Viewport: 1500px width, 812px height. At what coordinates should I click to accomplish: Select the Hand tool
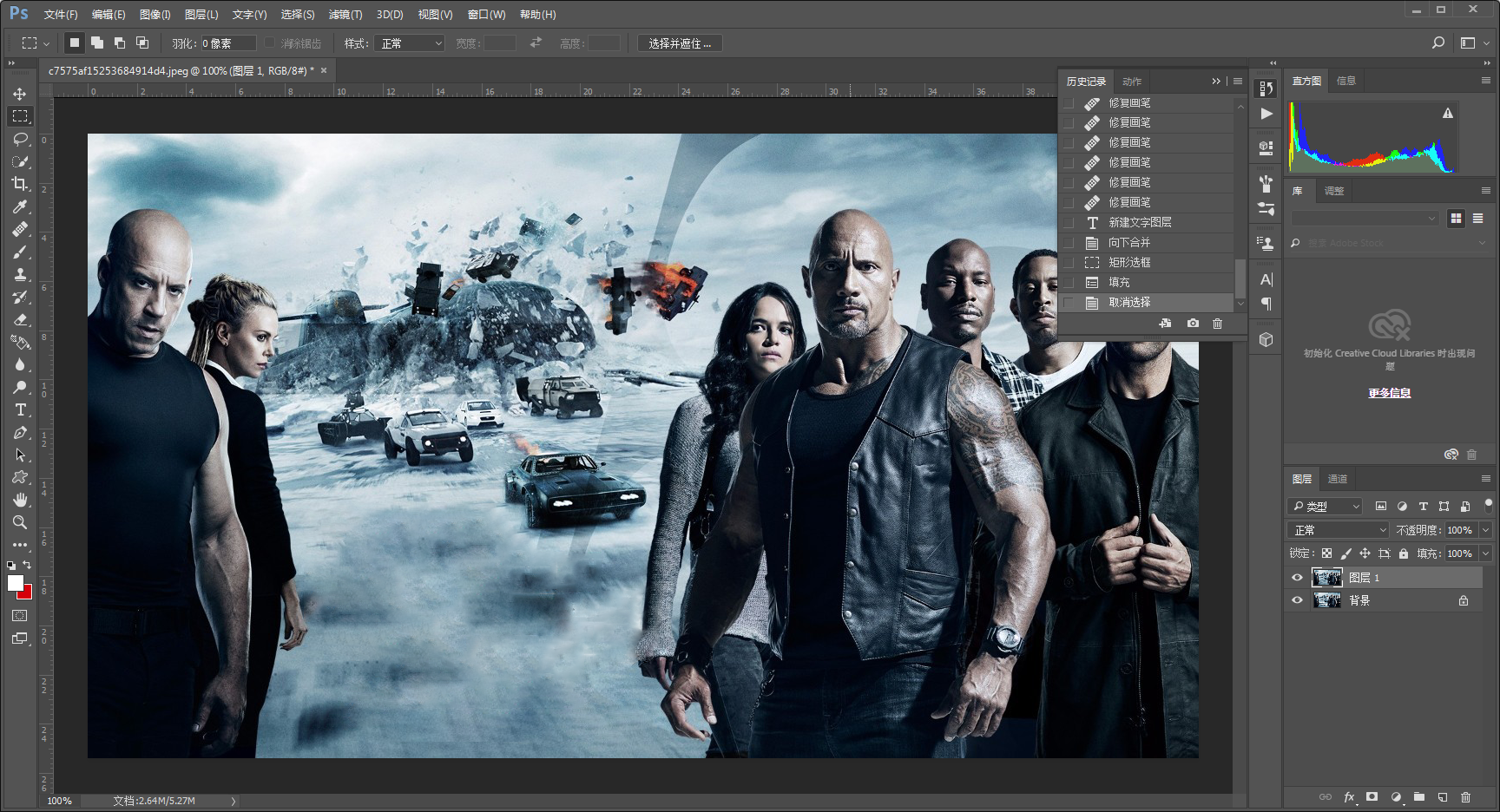(x=20, y=500)
